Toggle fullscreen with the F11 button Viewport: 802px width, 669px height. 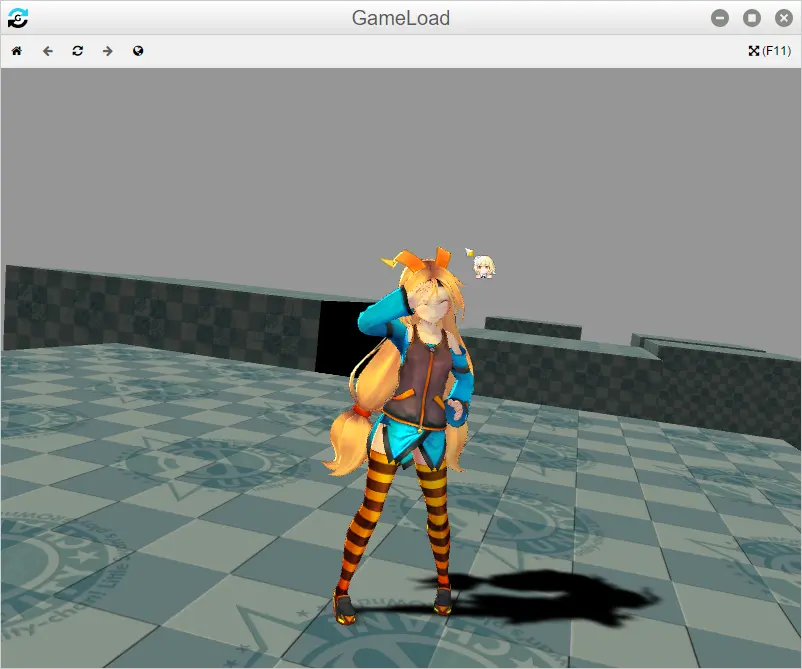[769, 51]
